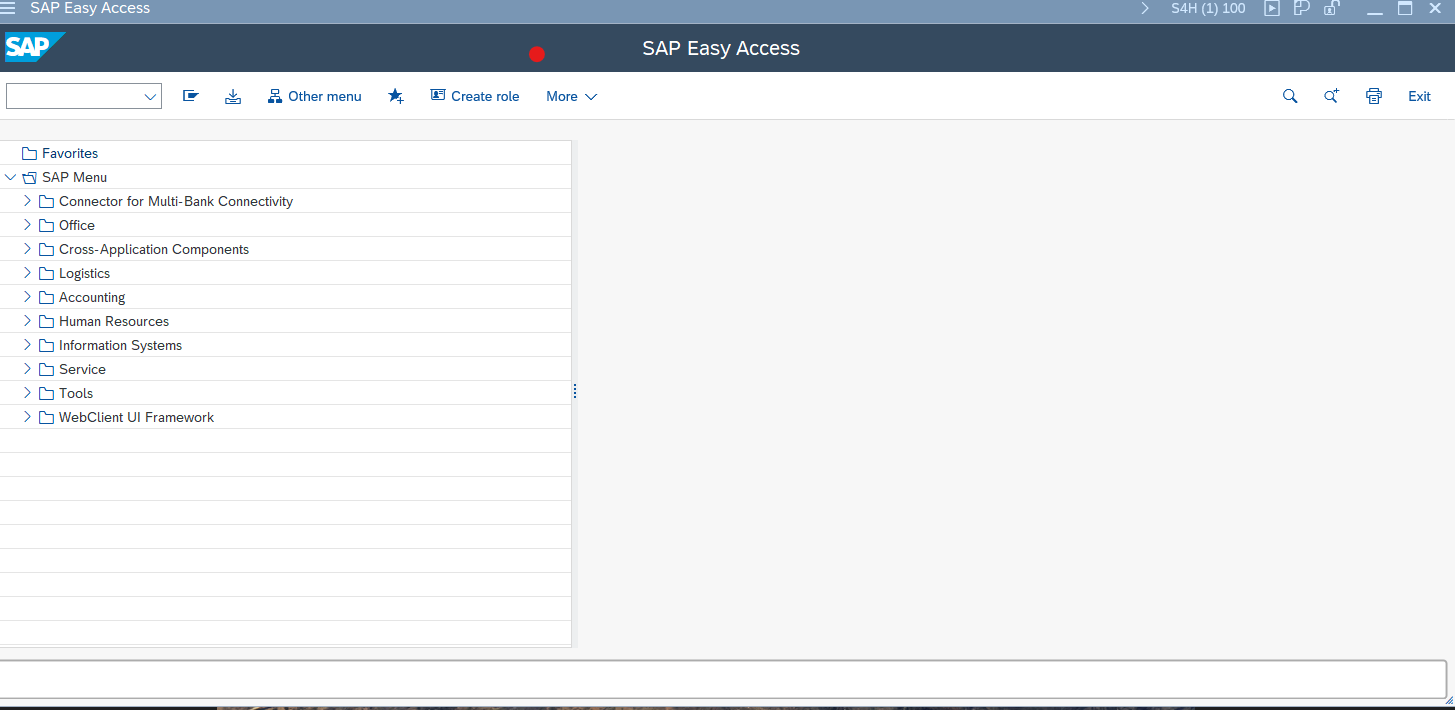Click the Other menu hierarchy icon

pos(275,96)
